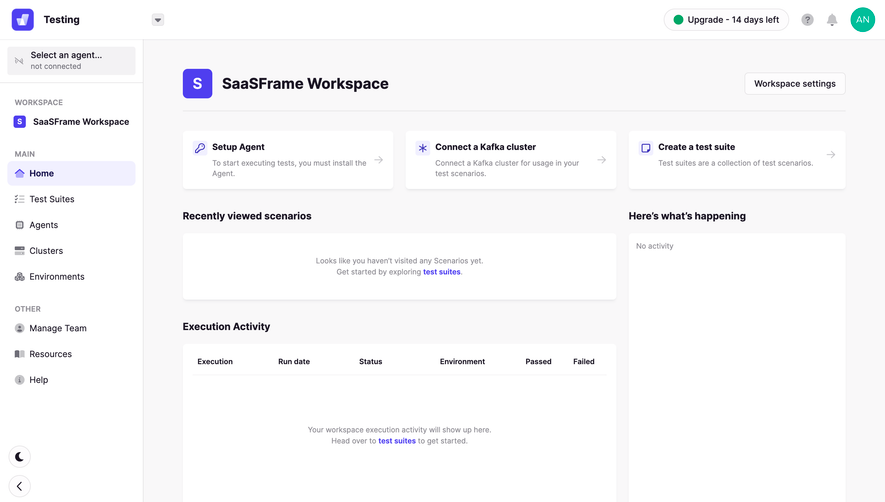
Task: Open the Testing organization dropdown arrow
Action: click(158, 20)
